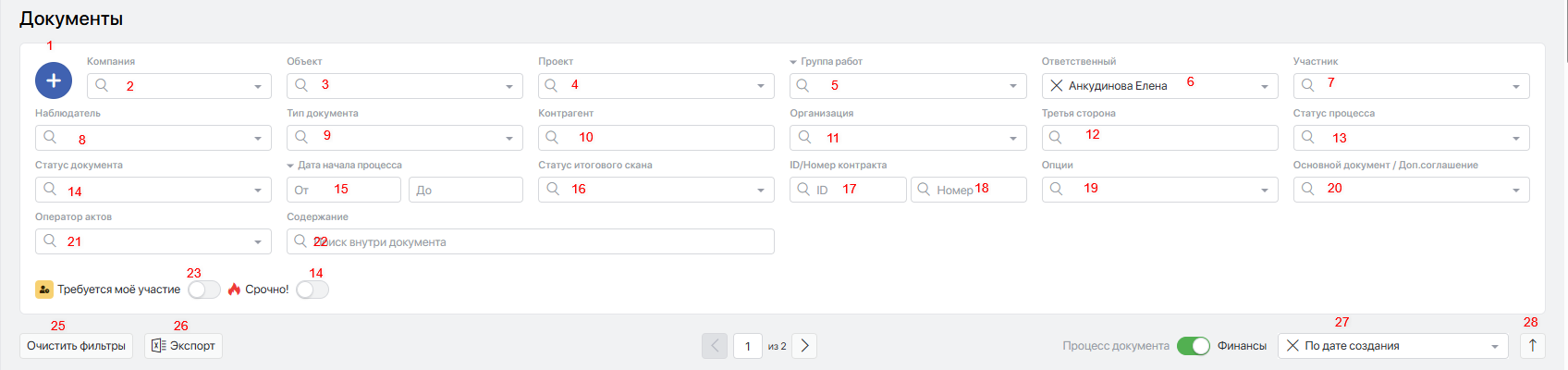The image size is (1568, 370).
Task: Click the magnifier icon in the Содержание field
Action: [300, 241]
